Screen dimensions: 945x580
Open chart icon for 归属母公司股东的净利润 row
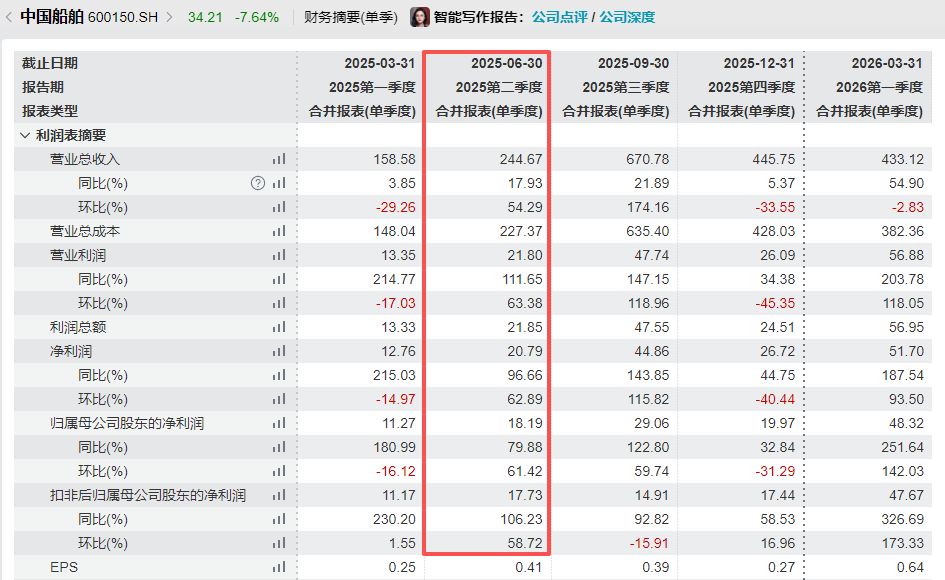[x=278, y=423]
